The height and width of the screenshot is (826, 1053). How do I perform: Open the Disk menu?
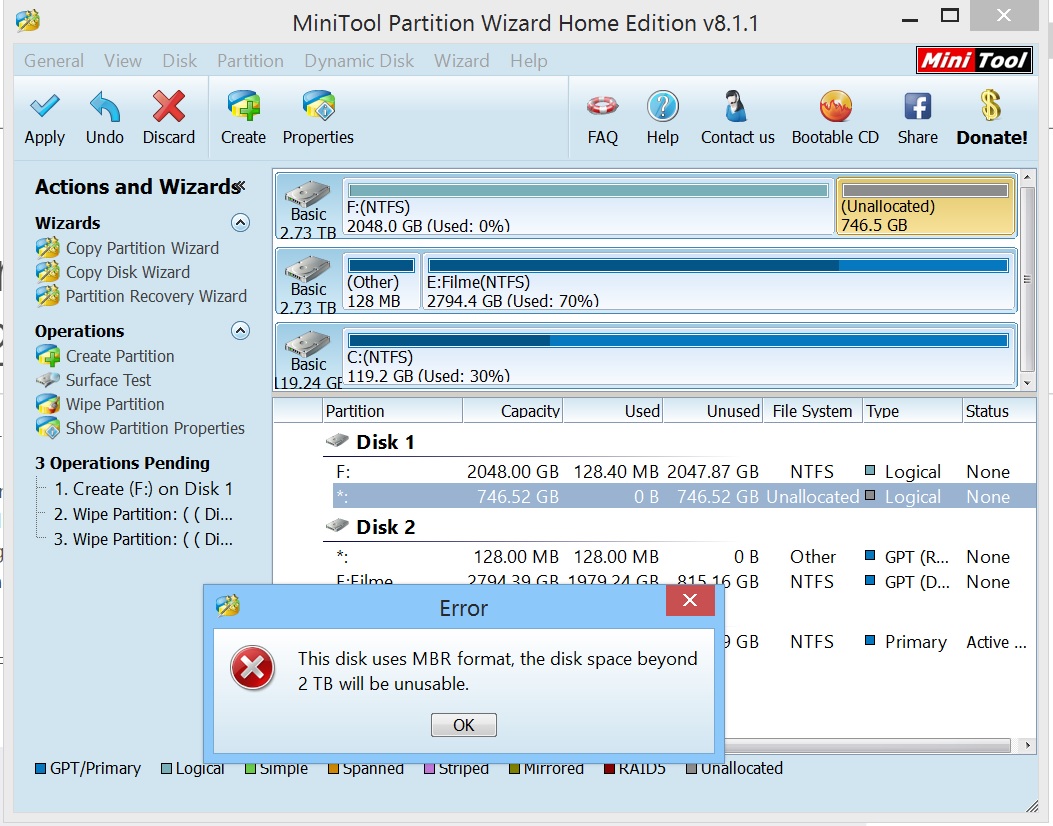pos(179,60)
